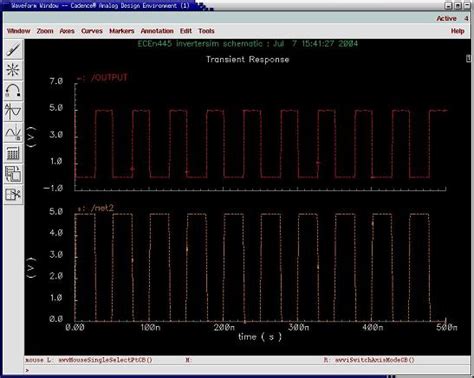Open the Zoom menu
The image size is (474, 378).
pyautogui.click(x=45, y=31)
